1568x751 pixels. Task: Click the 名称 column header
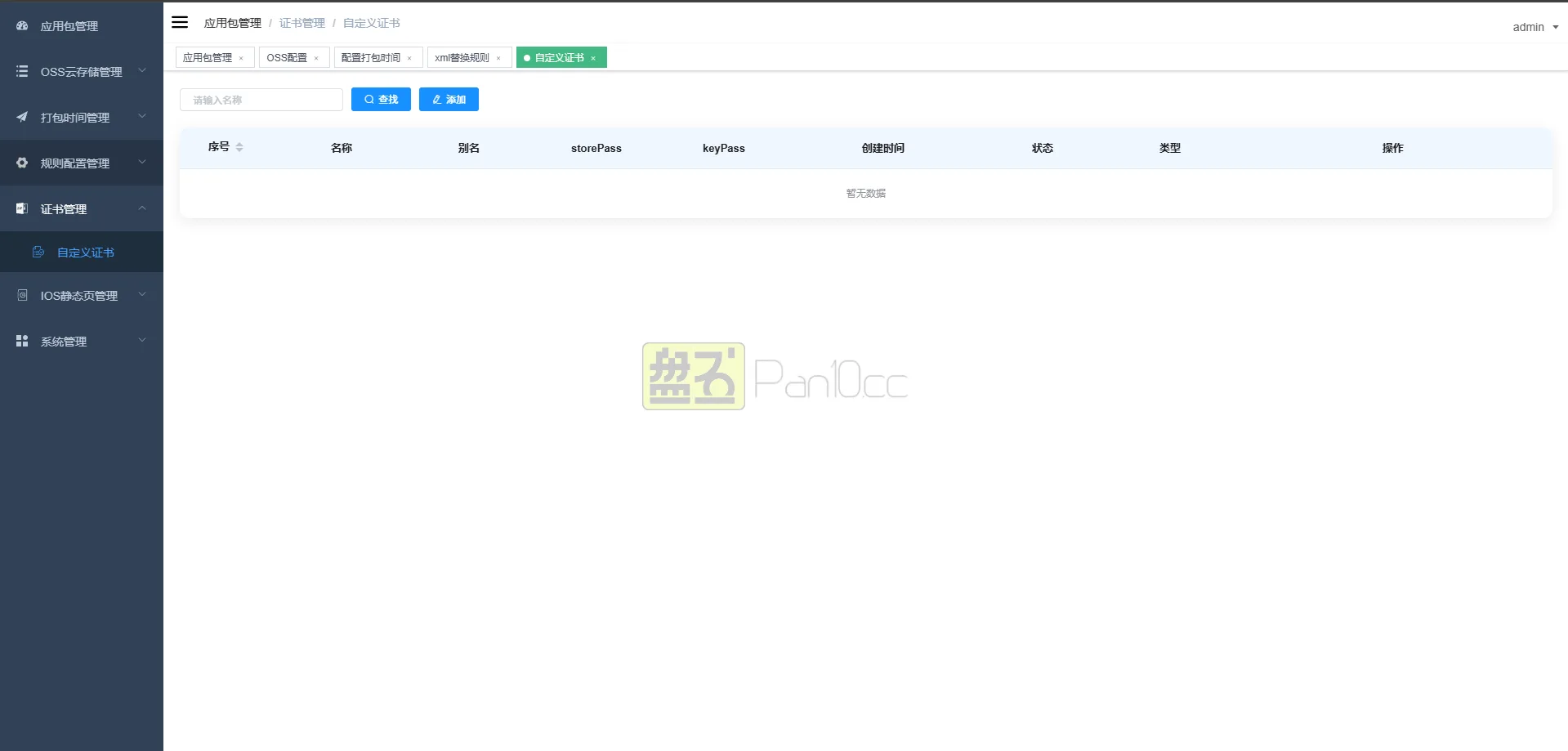pos(342,148)
